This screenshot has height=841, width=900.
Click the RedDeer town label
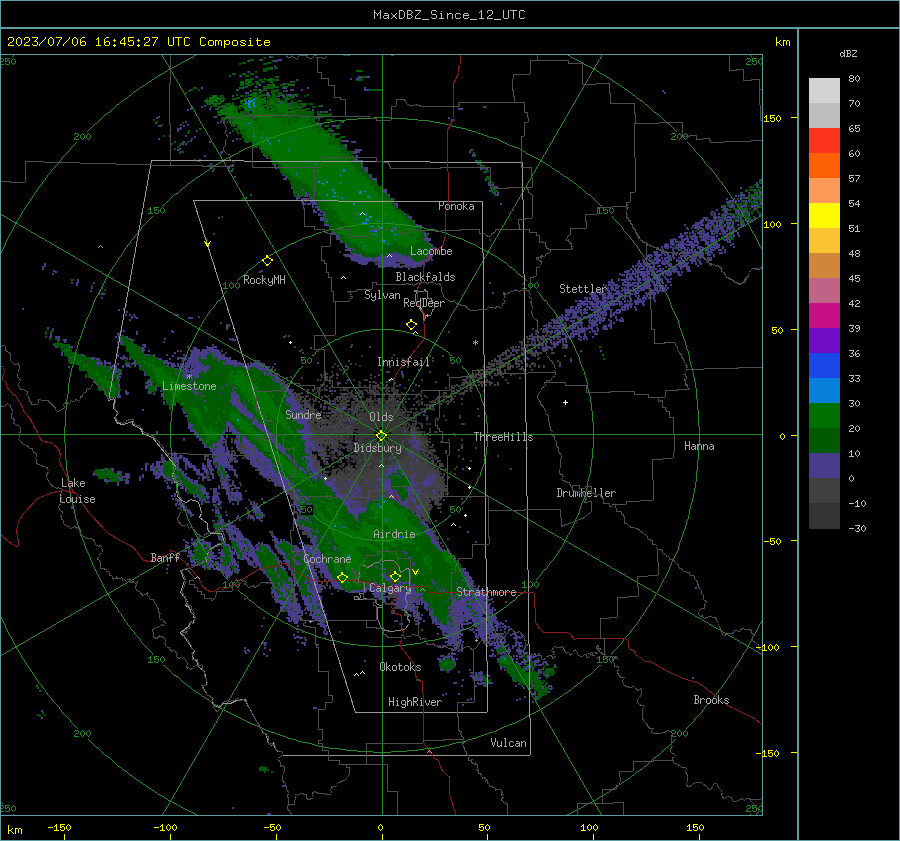424,303
